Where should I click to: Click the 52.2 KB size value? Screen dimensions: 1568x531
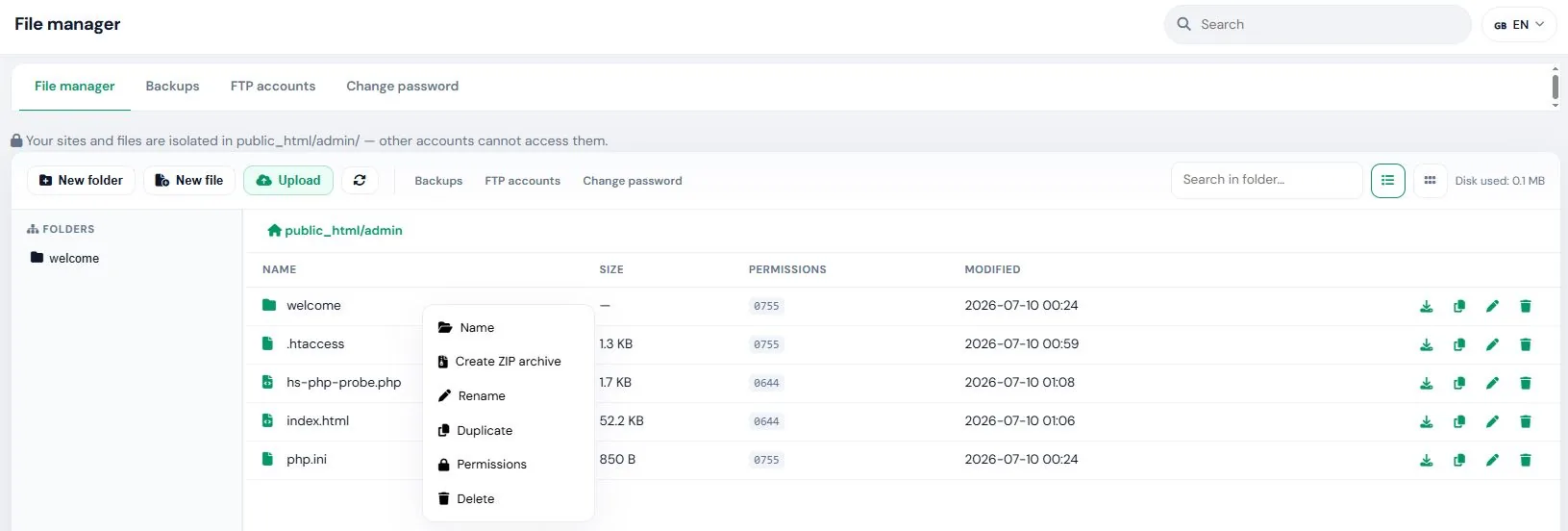click(x=621, y=421)
